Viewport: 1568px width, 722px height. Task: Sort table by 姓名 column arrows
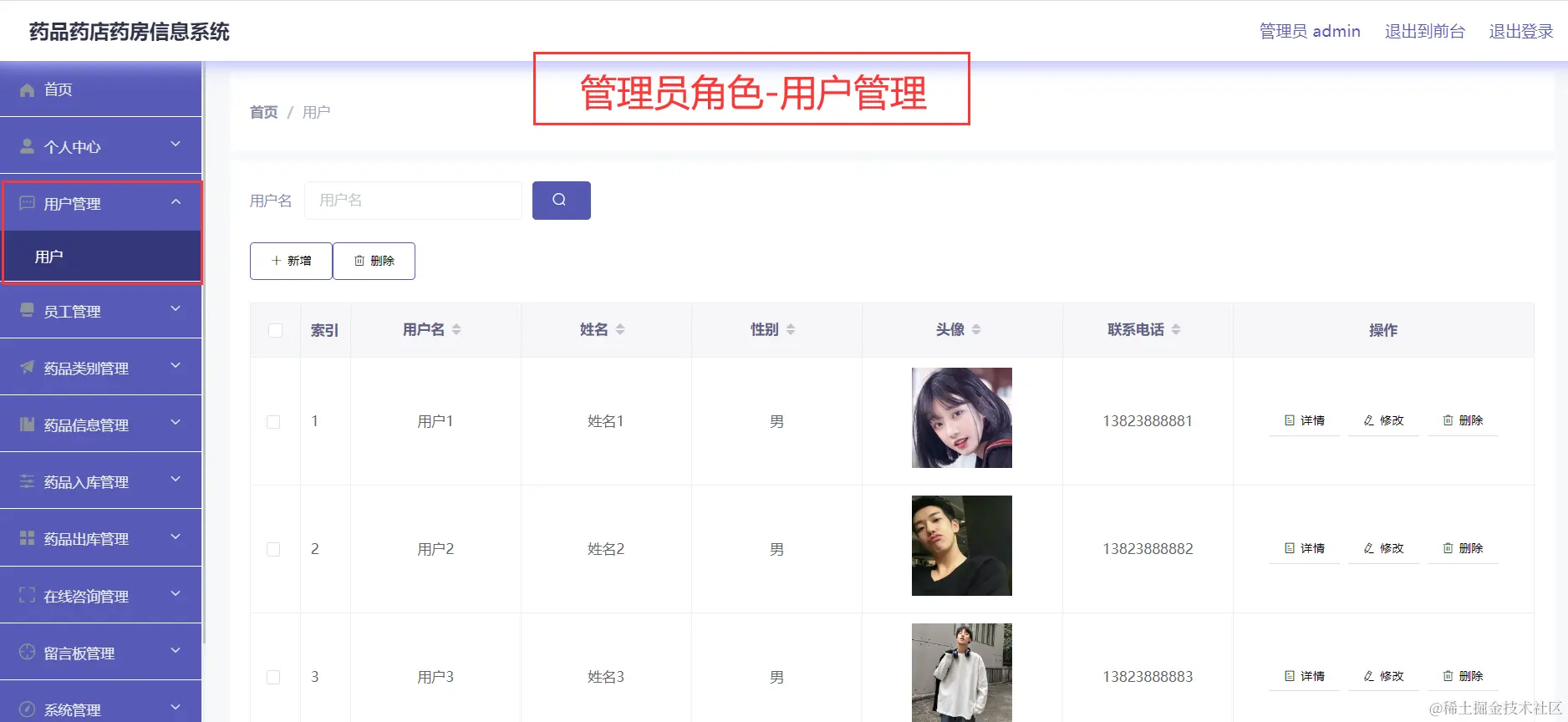click(620, 330)
